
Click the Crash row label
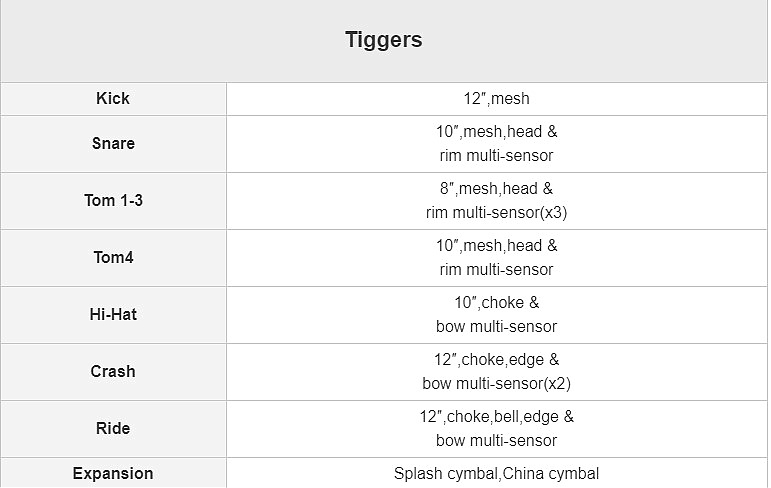(113, 371)
